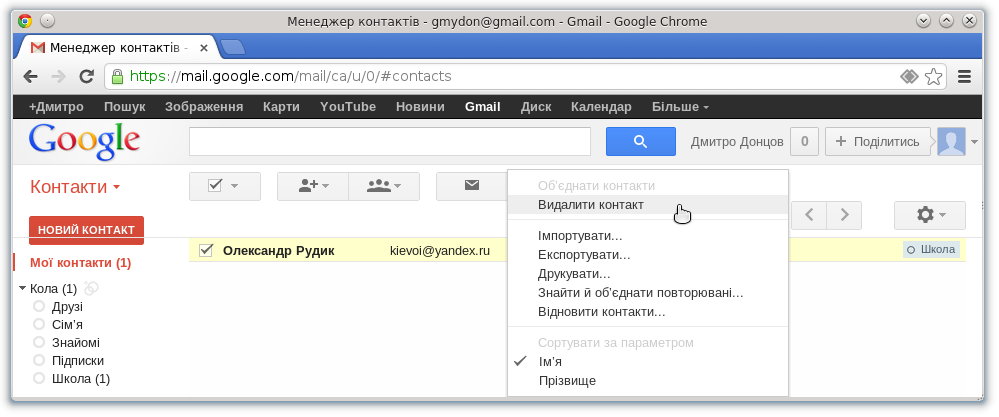Screen dimensions: 999x417
Task: Open the select-all checkbox dropdown
Action: 225,186
